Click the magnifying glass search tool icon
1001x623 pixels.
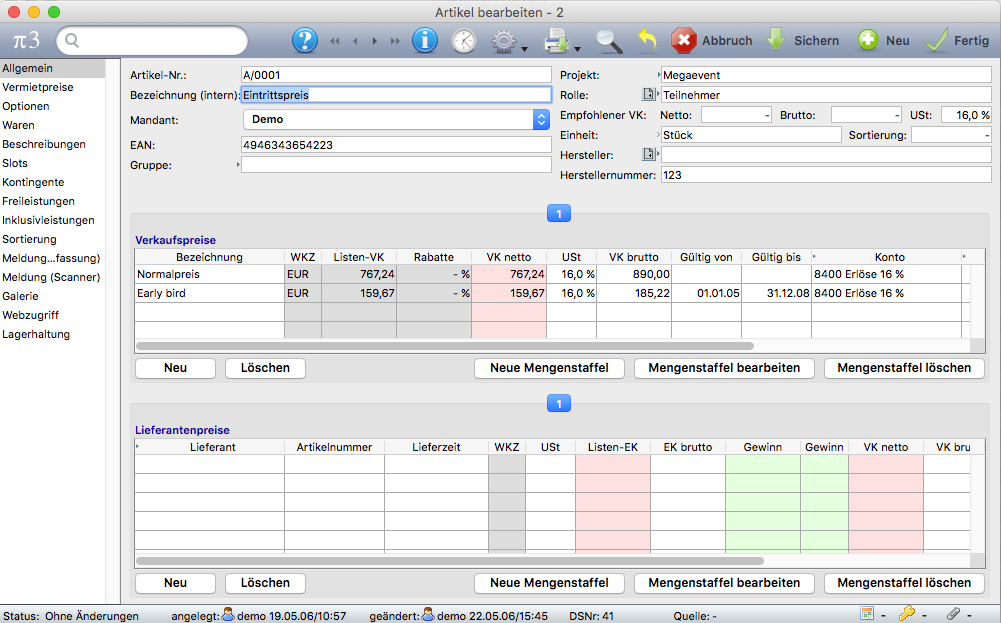(x=609, y=41)
